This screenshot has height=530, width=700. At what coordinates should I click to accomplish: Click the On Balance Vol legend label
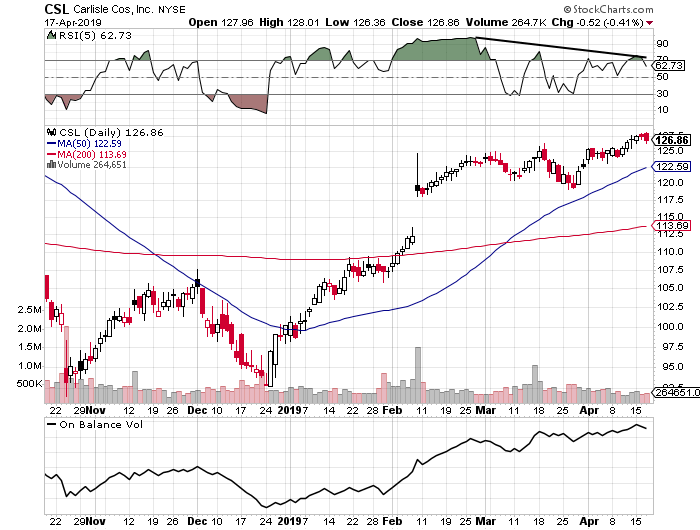click(x=101, y=425)
